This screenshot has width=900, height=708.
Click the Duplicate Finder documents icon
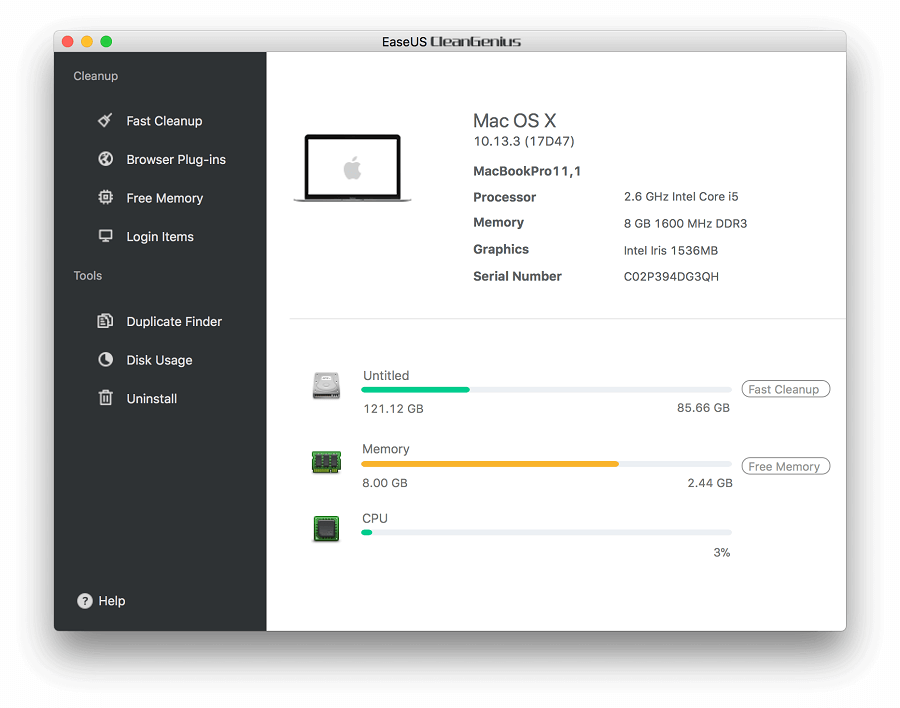tap(105, 321)
